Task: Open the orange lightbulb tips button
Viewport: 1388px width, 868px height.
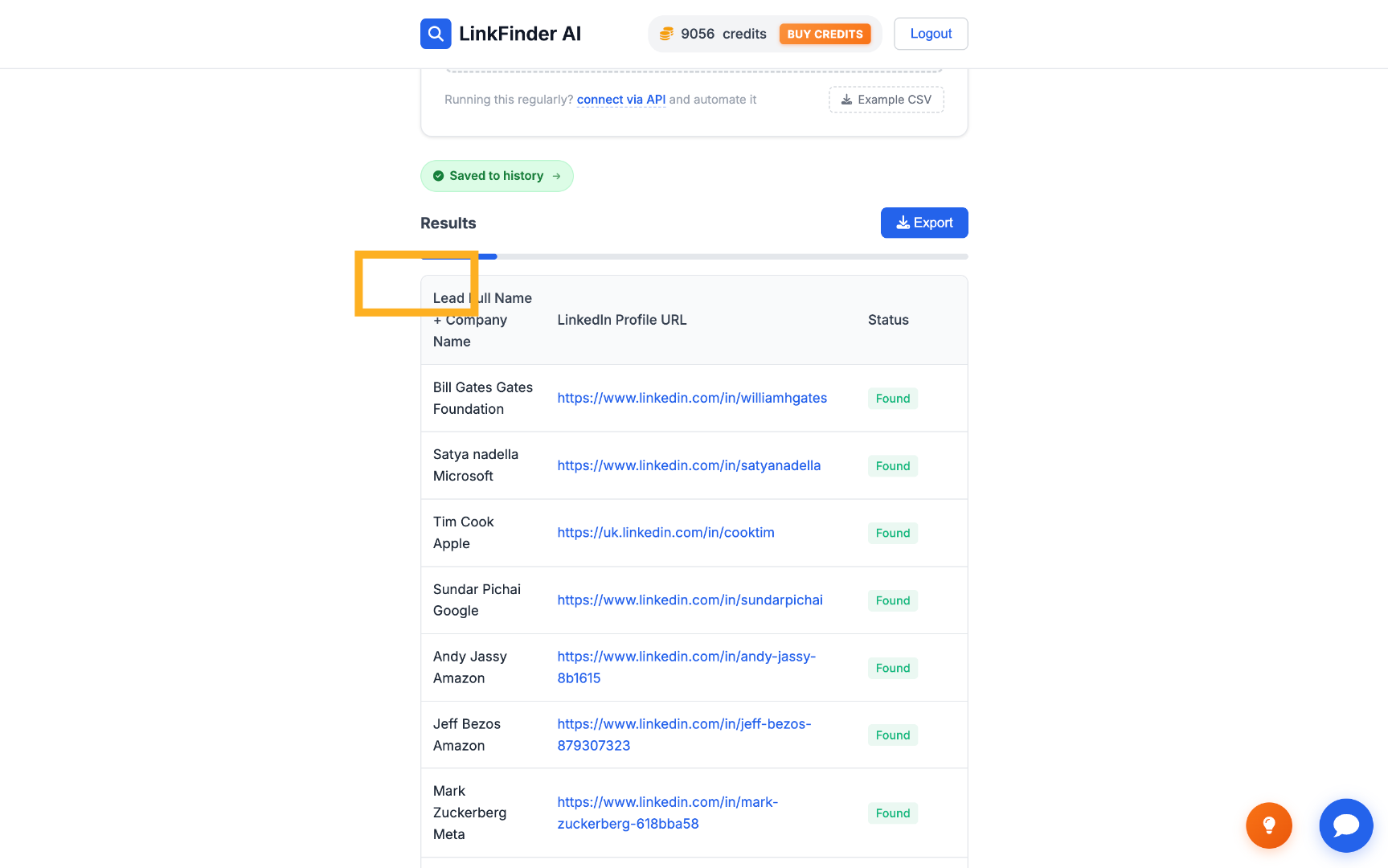Action: 1269,825
